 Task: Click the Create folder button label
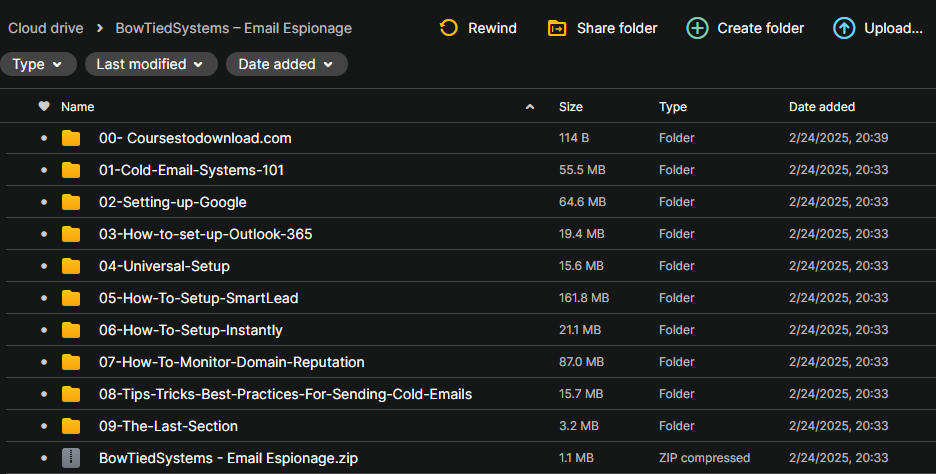760,28
